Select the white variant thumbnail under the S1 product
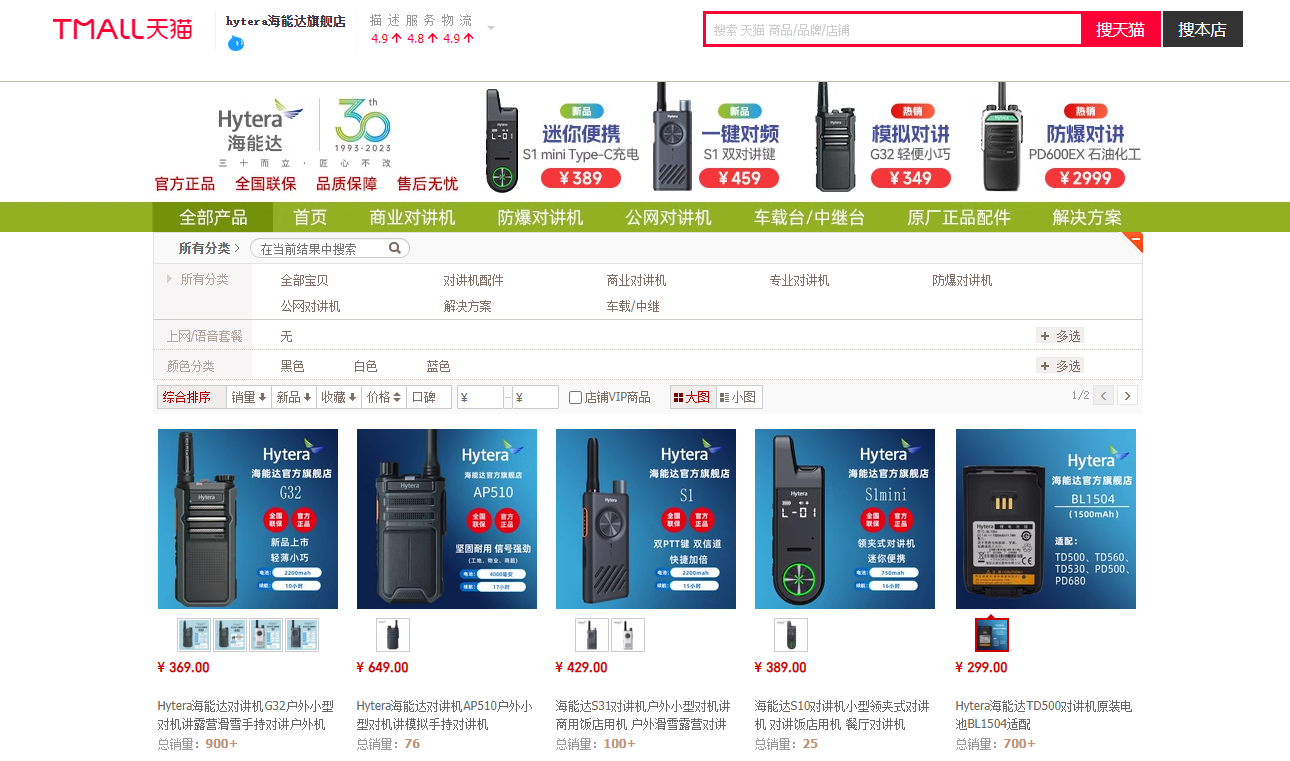This screenshot has width=1290, height=761. (628, 635)
